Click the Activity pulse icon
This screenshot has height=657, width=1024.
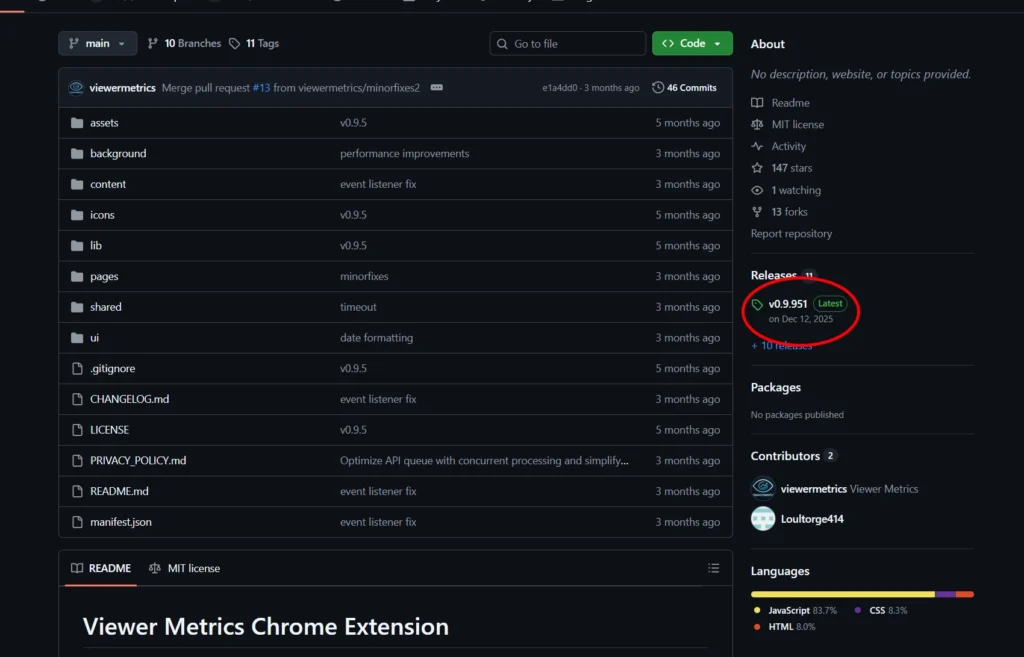click(x=757, y=146)
